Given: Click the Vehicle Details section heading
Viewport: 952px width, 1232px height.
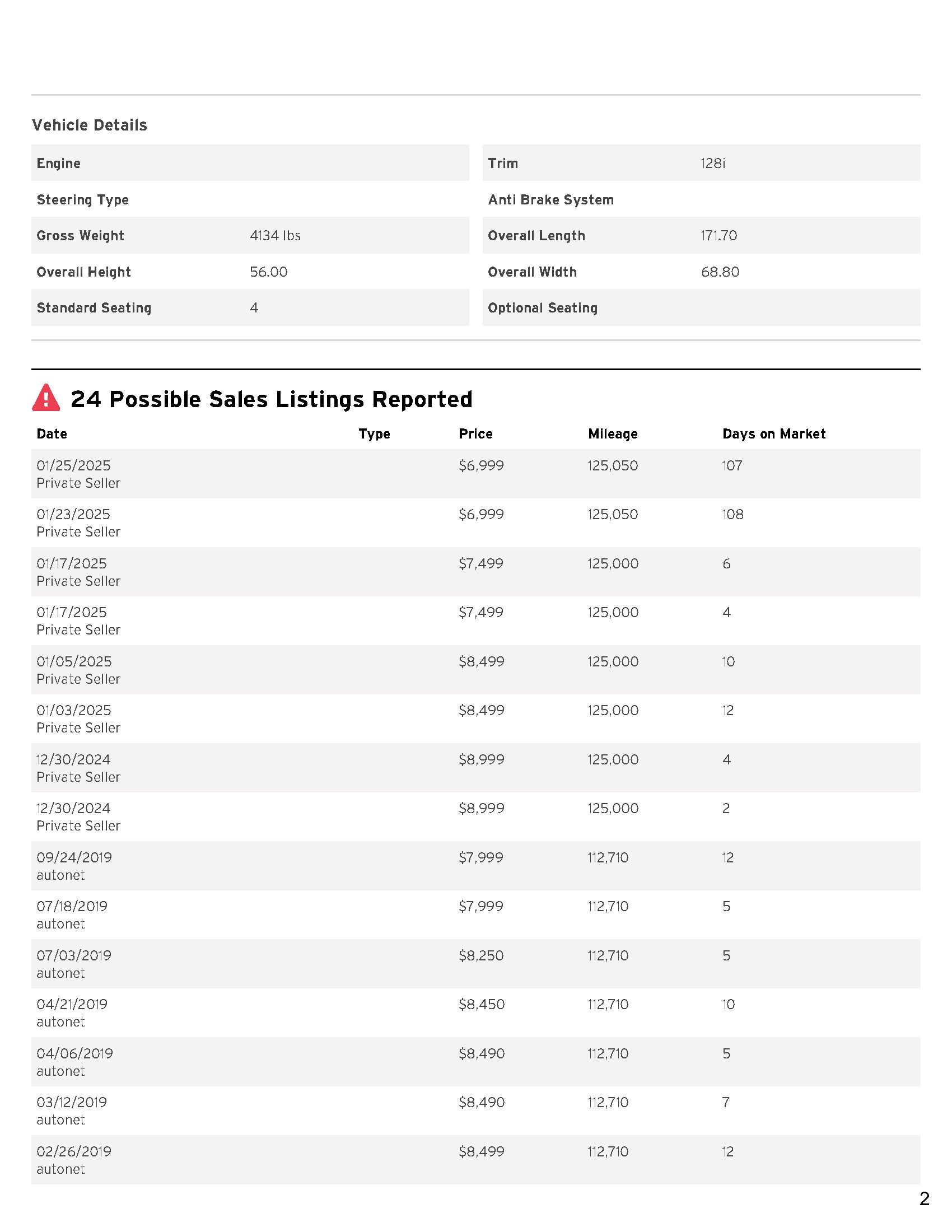Looking at the screenshot, I should pos(90,125).
